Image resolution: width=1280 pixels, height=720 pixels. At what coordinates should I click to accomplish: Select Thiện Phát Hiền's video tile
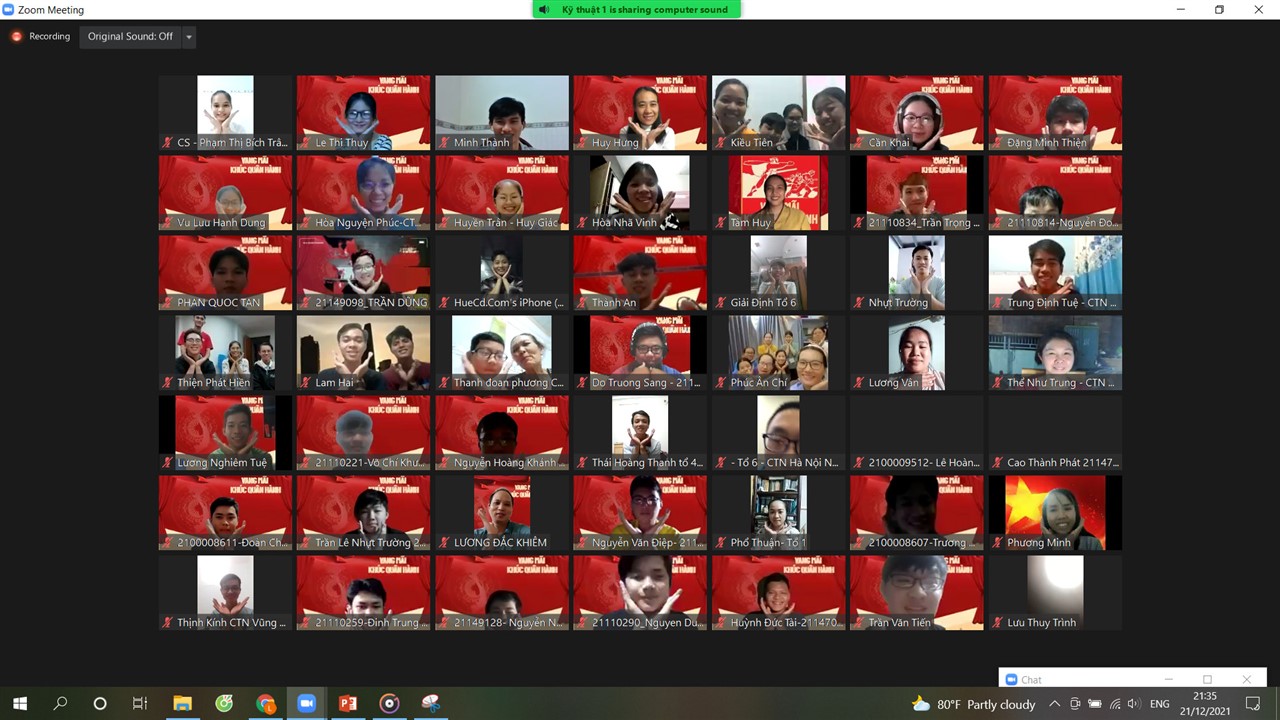[225, 353]
